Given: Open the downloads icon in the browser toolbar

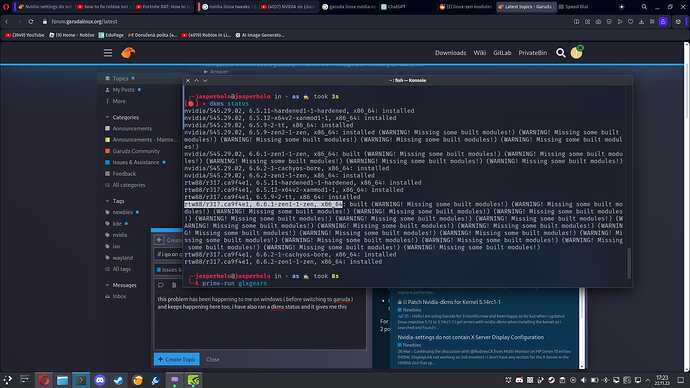Looking at the screenshot, I should click(x=641, y=22).
